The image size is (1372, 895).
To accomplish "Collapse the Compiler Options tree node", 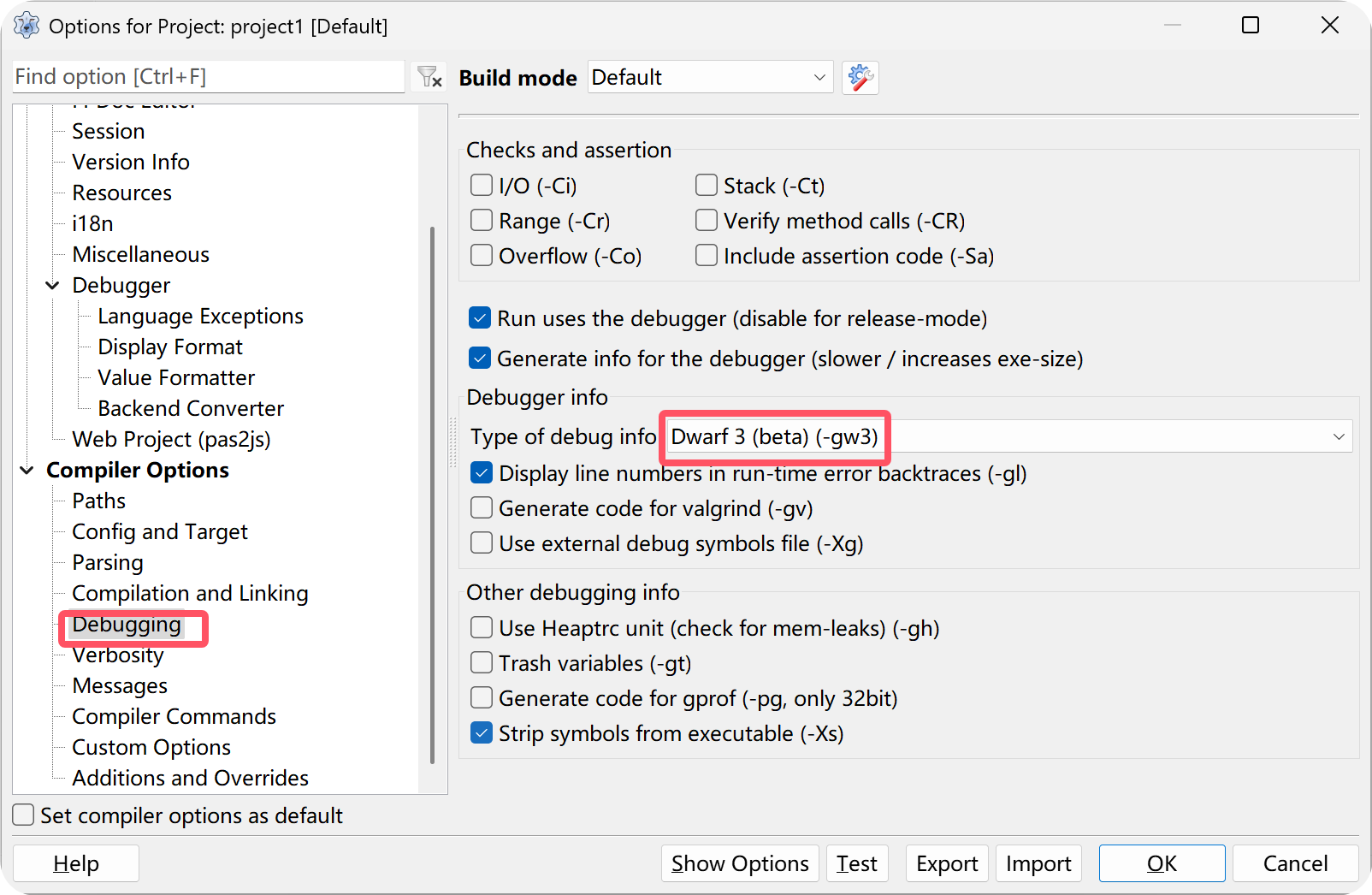I will 27,471.
